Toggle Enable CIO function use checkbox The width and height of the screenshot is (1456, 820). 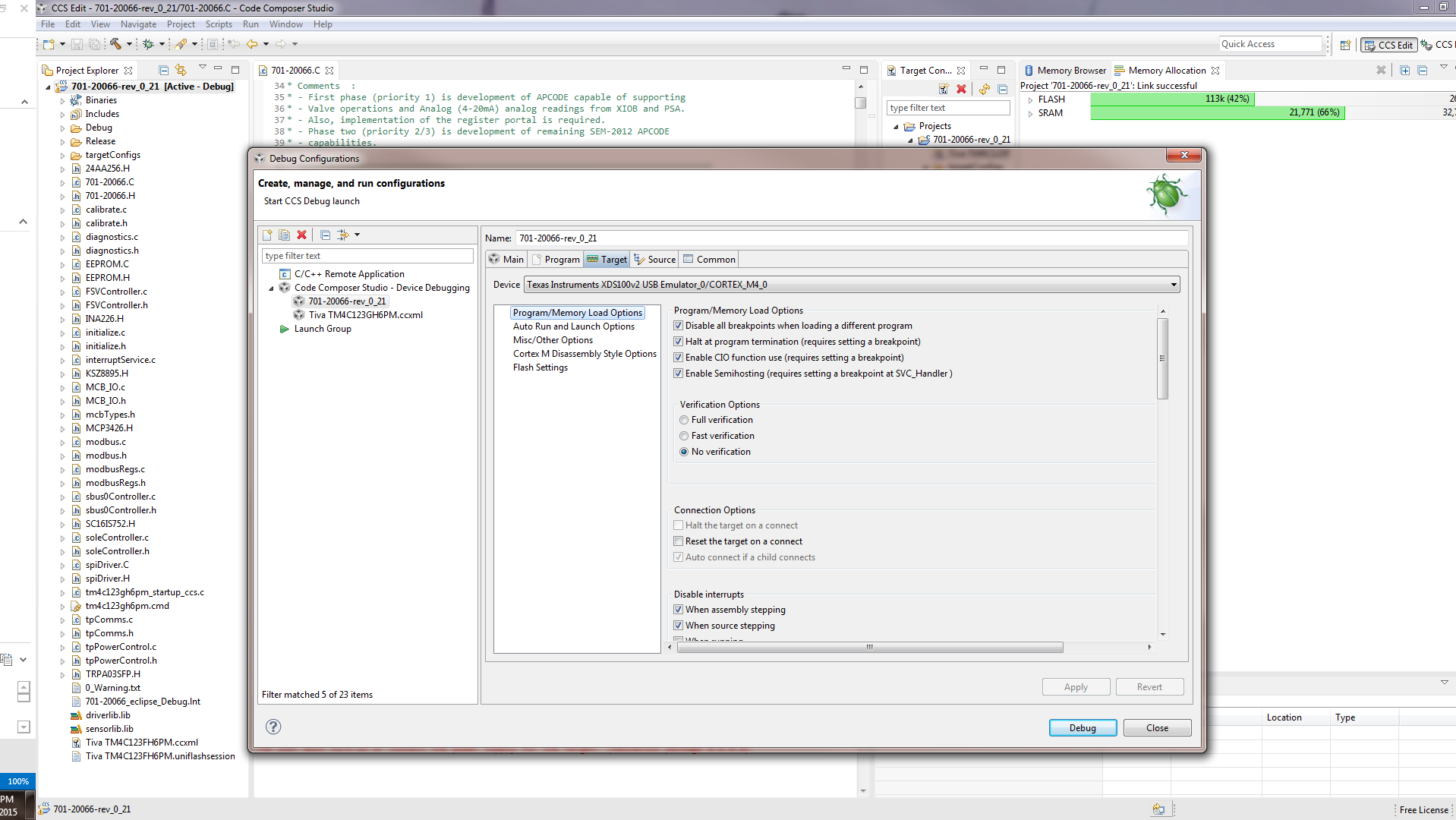[x=679, y=358]
